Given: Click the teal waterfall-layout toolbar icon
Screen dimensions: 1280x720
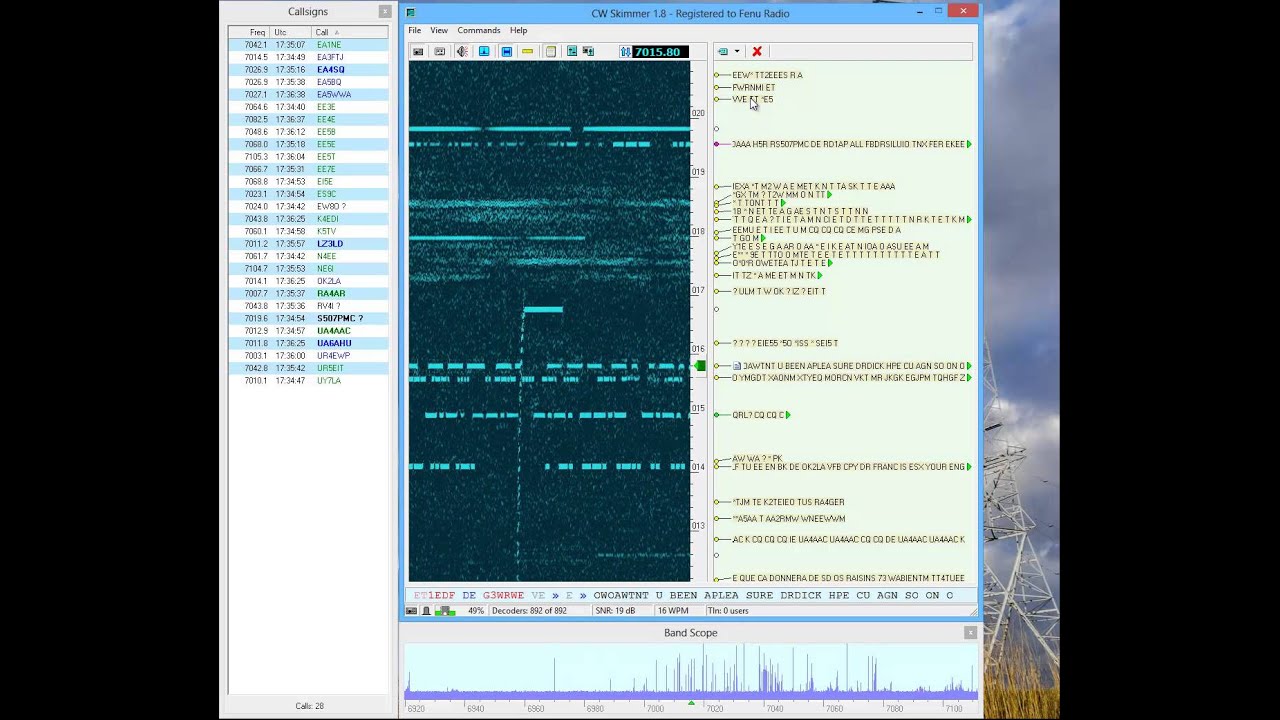Looking at the screenshot, I should 572,52.
